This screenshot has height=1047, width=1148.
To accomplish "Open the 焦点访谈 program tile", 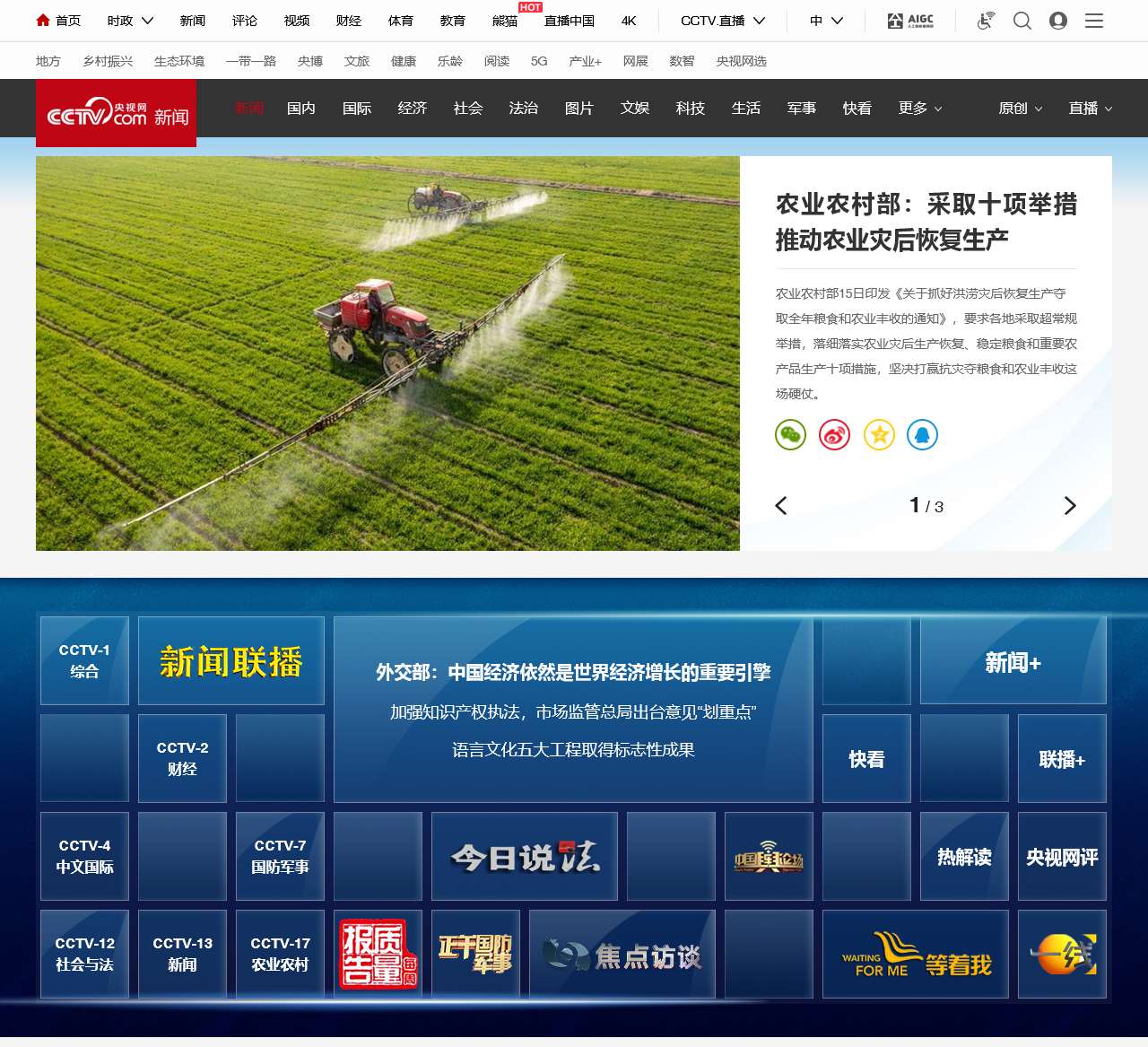I will click(622, 954).
